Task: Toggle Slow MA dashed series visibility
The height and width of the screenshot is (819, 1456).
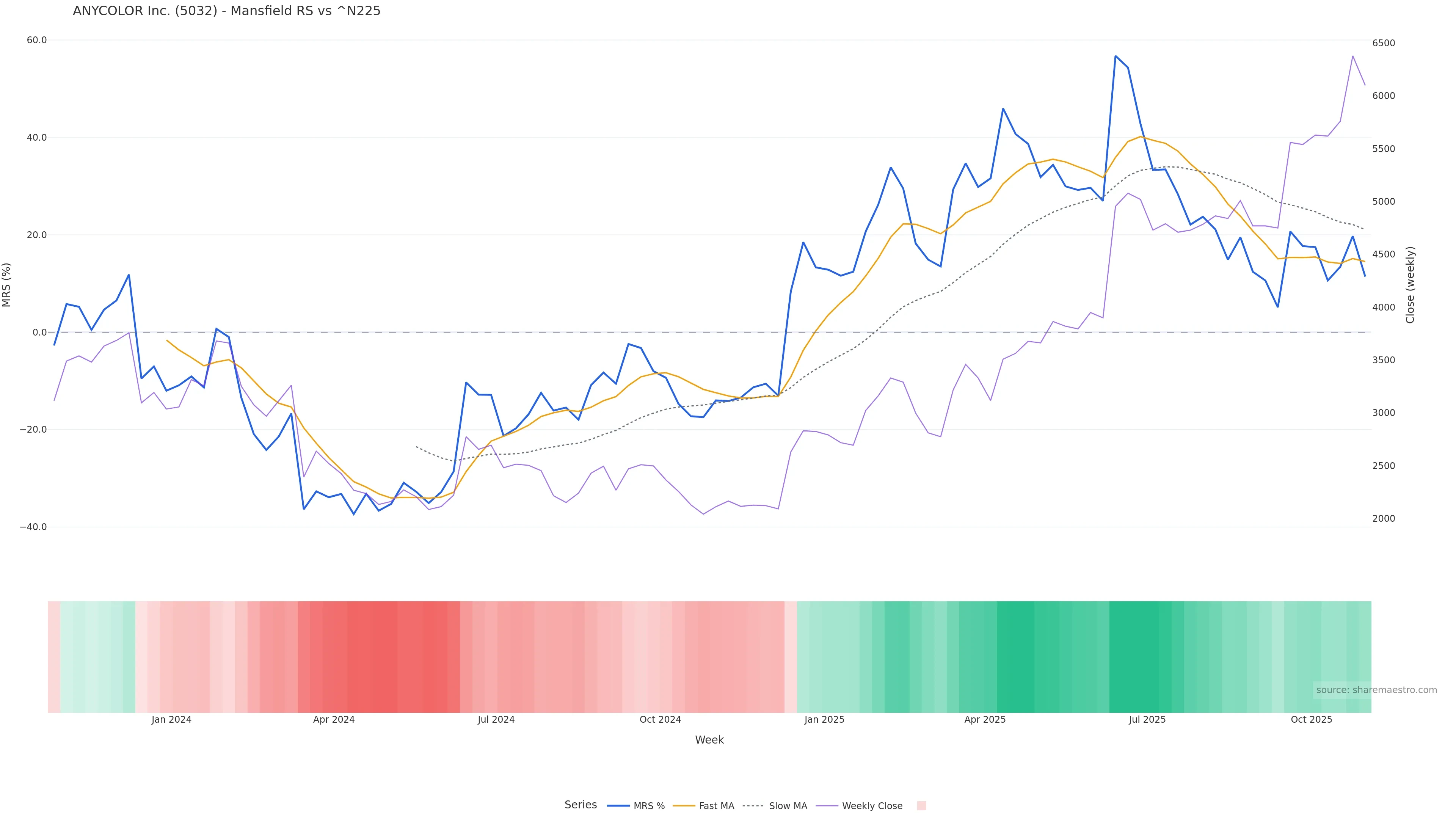Action: point(775,806)
